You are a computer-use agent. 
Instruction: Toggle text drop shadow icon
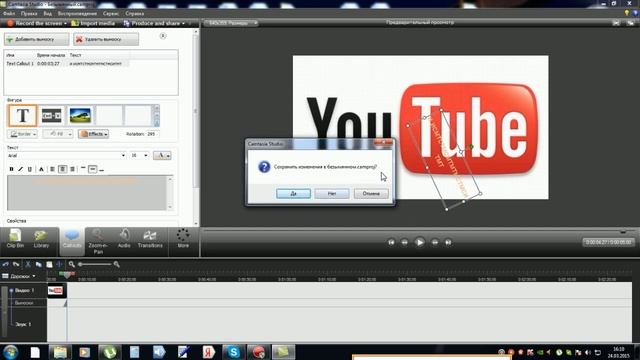[41, 169]
